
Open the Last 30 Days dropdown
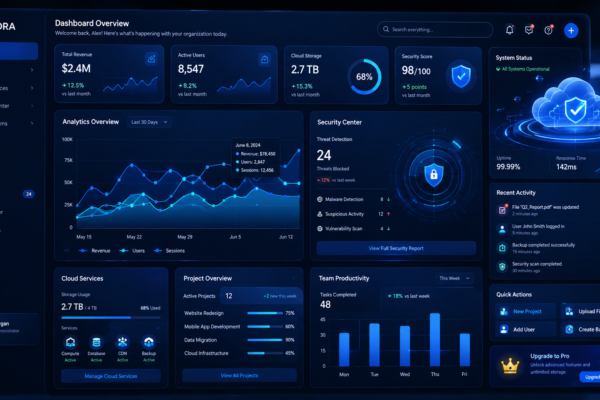(x=149, y=122)
